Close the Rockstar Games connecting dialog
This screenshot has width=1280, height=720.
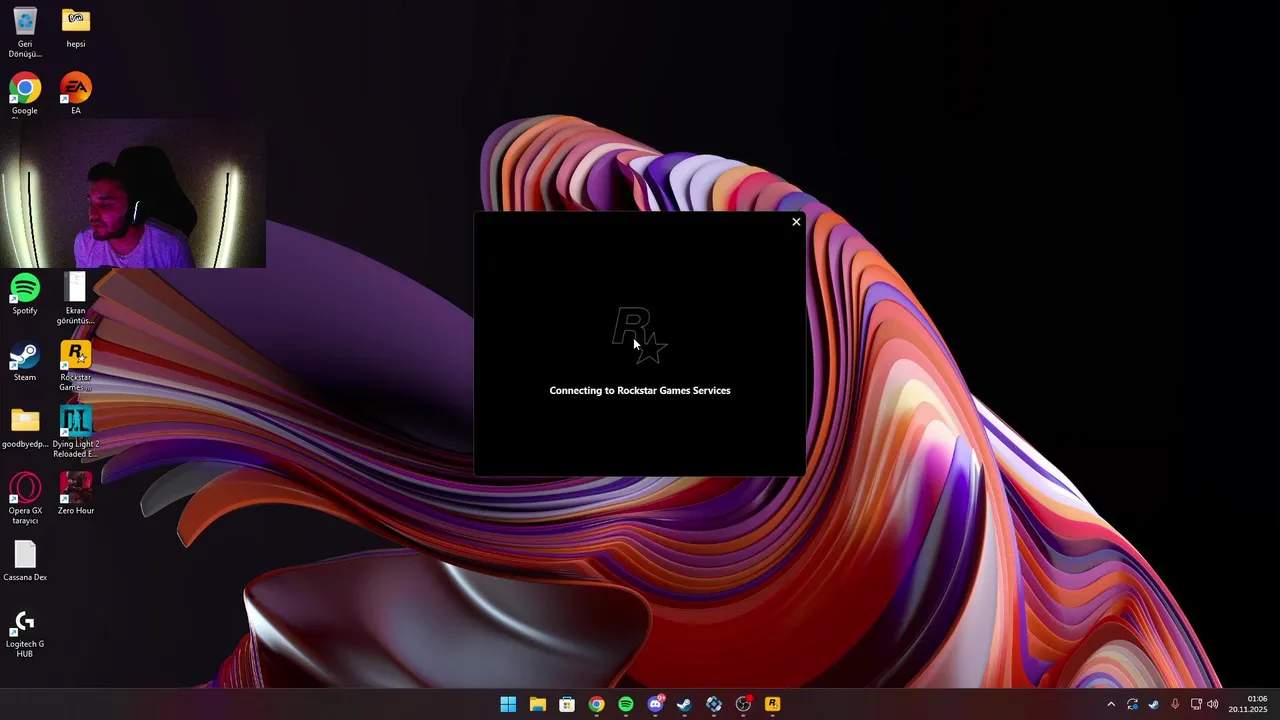796,222
